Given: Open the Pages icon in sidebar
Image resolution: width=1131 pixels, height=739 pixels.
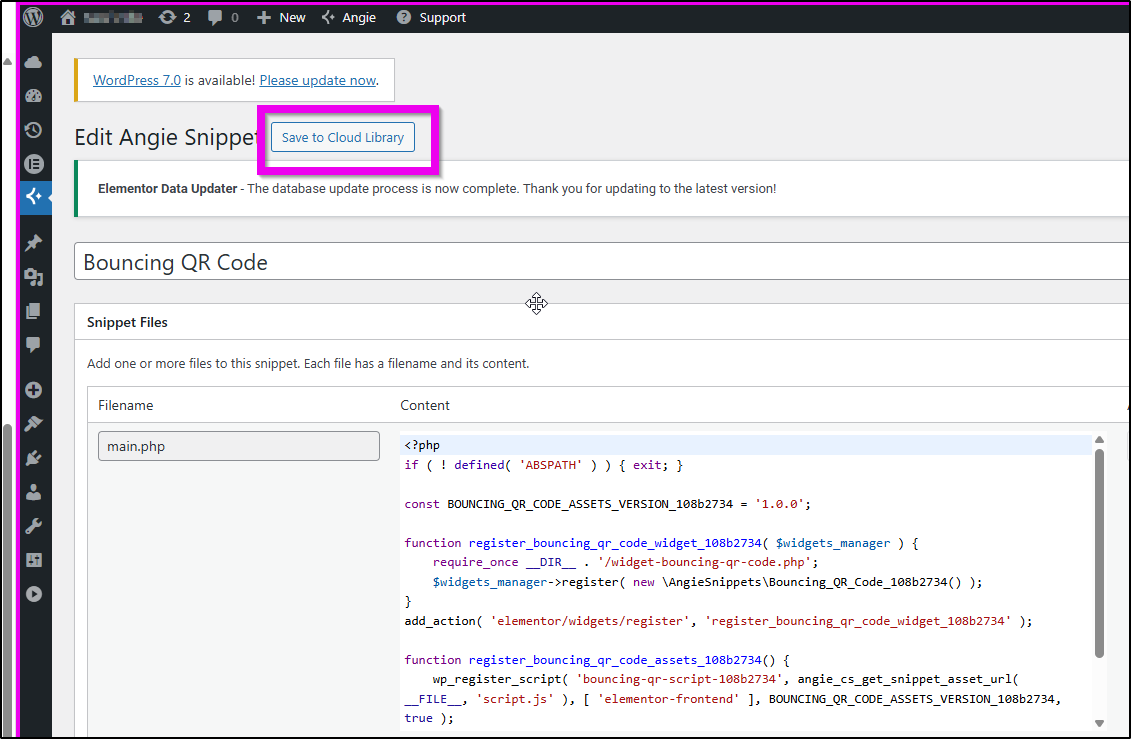Looking at the screenshot, I should [x=33, y=311].
